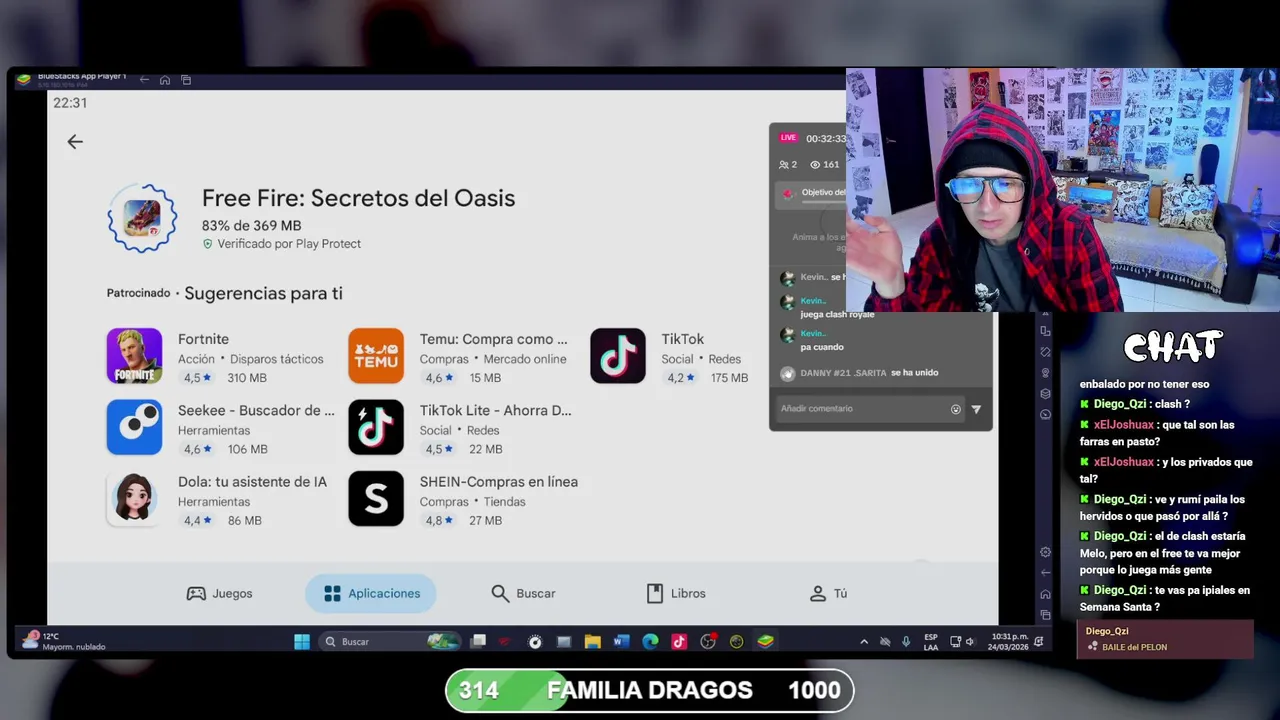Click 'DANNY #21 .SARITA' joined notice
Viewport: 1280px width, 720px height.
tap(869, 373)
